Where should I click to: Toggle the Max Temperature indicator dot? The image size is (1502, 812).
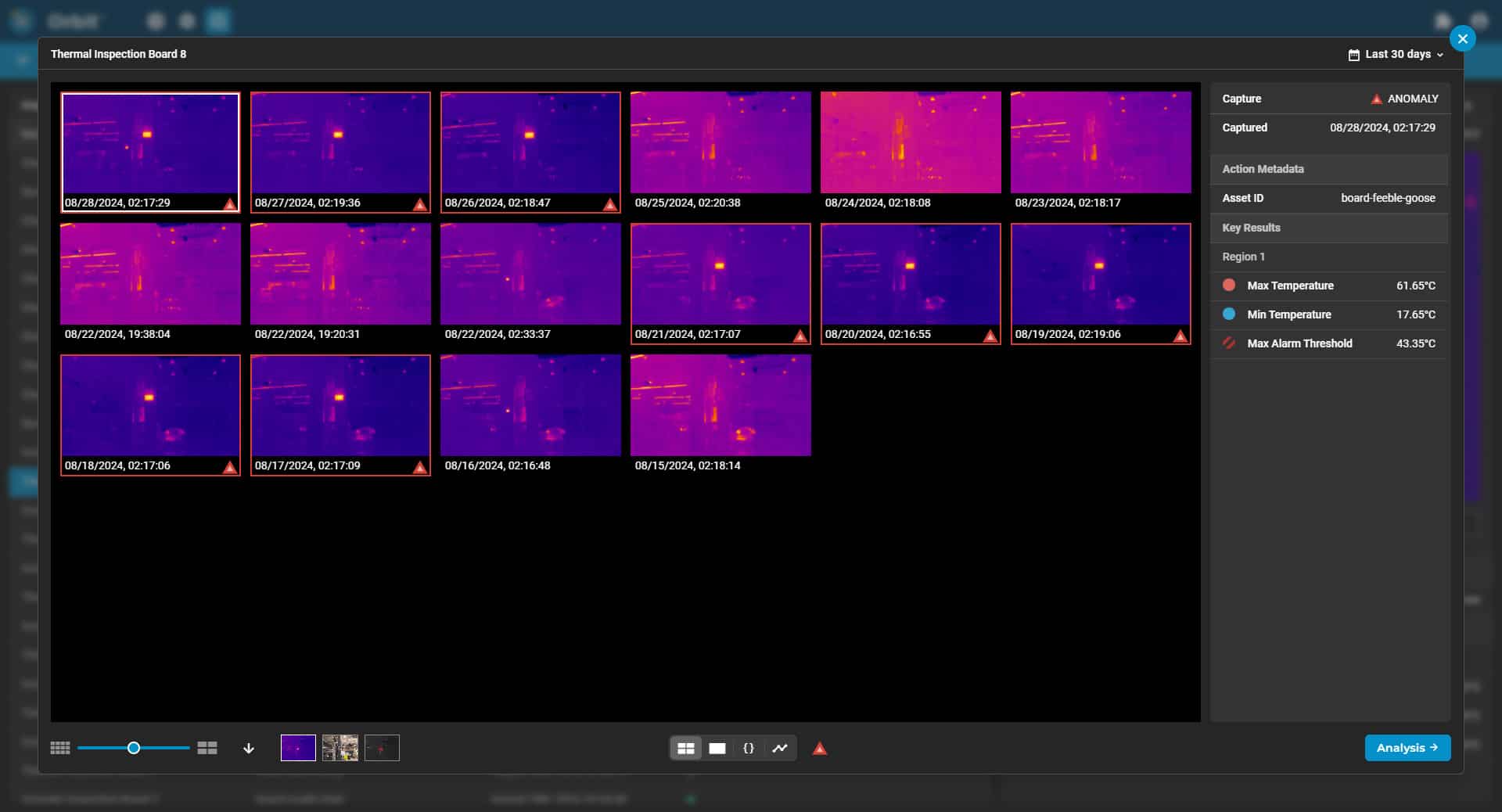click(1230, 286)
